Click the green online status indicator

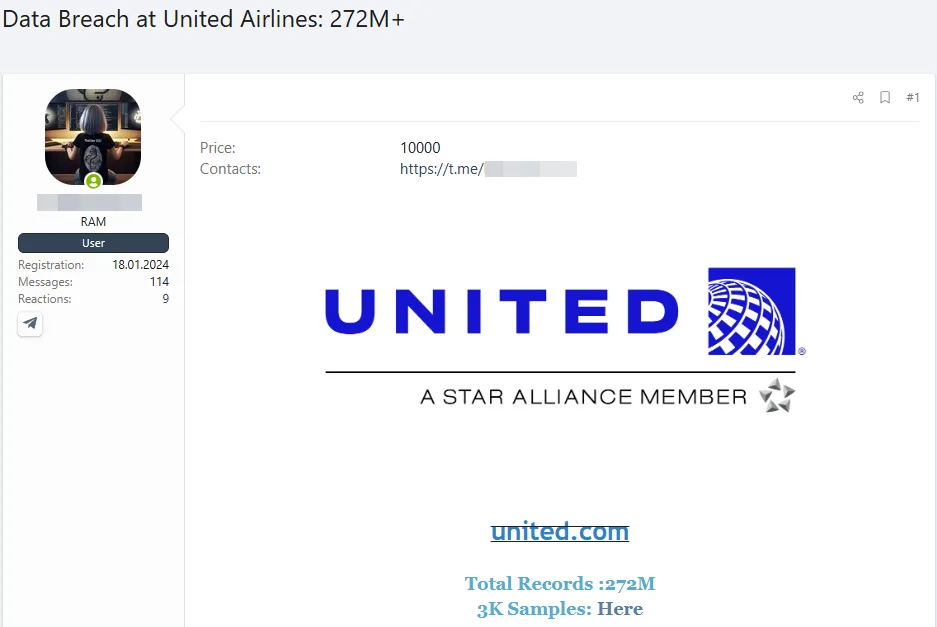(x=93, y=181)
